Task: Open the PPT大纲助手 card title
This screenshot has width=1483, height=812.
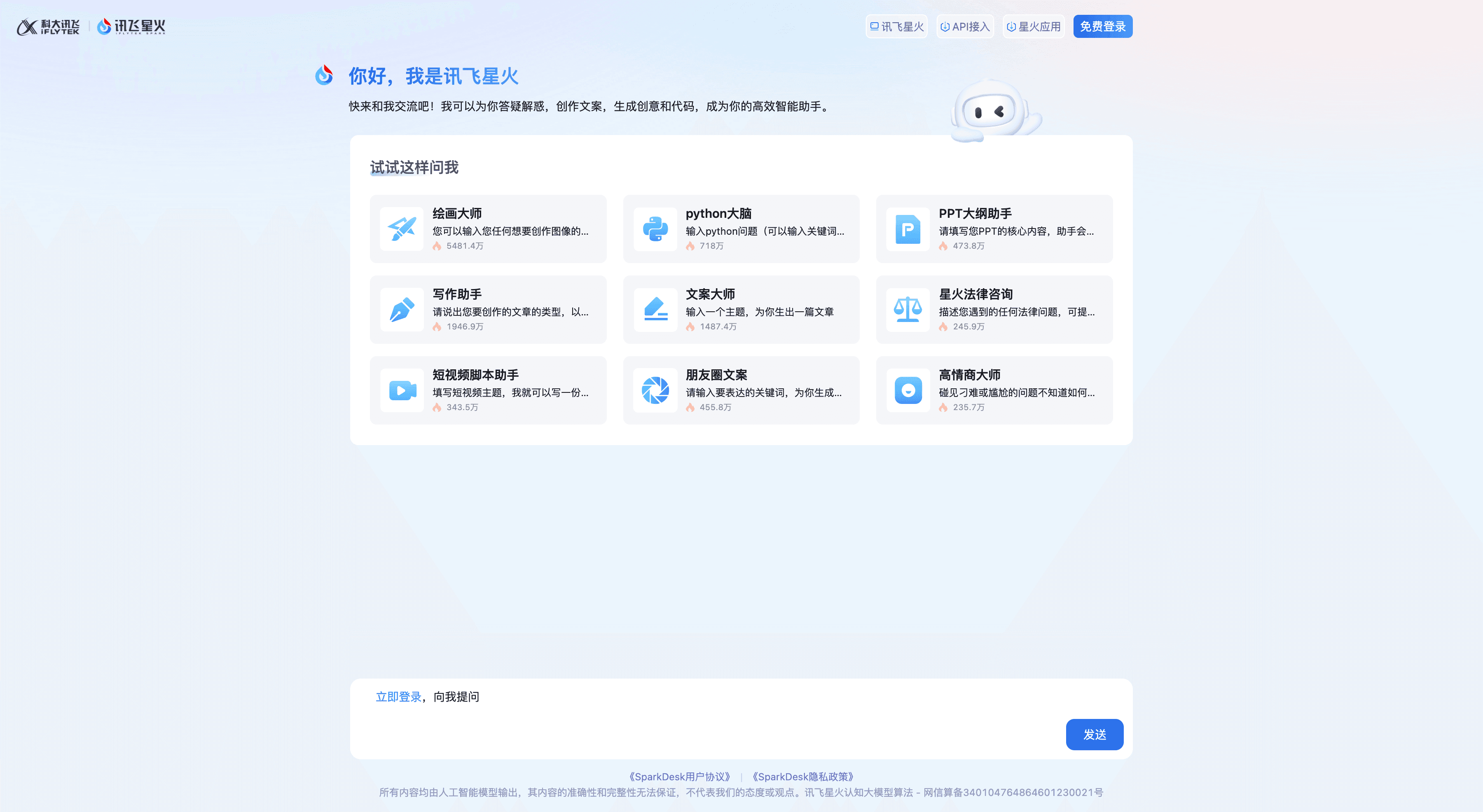Action: (x=975, y=214)
